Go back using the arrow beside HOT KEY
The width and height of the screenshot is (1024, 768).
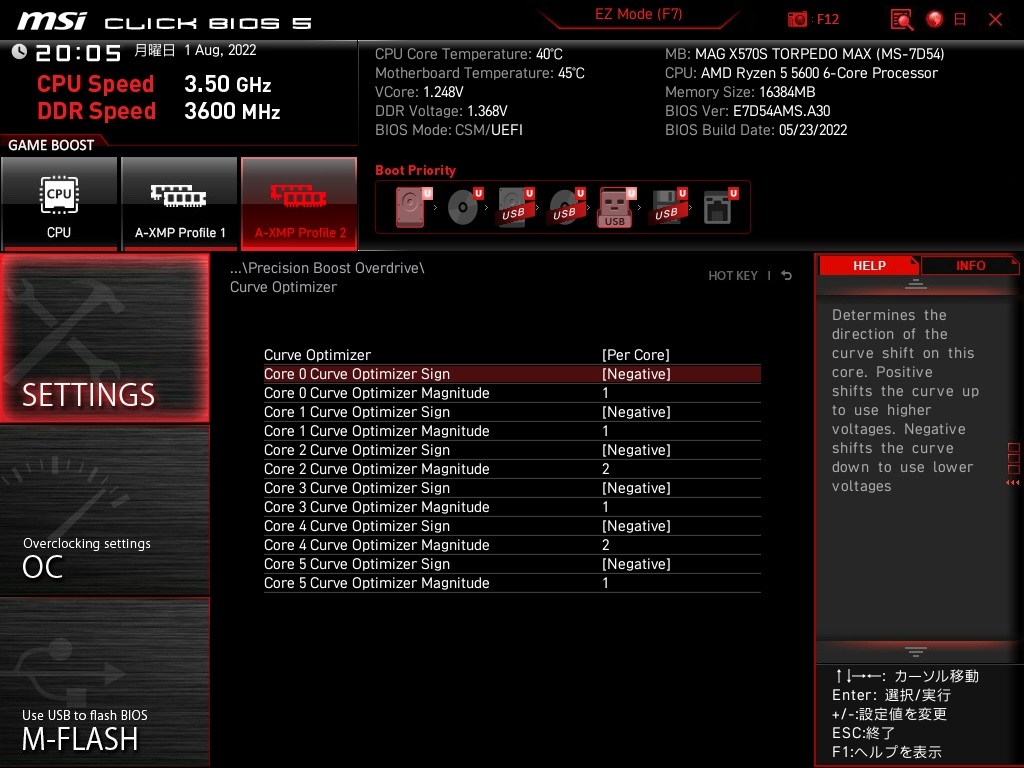(787, 276)
